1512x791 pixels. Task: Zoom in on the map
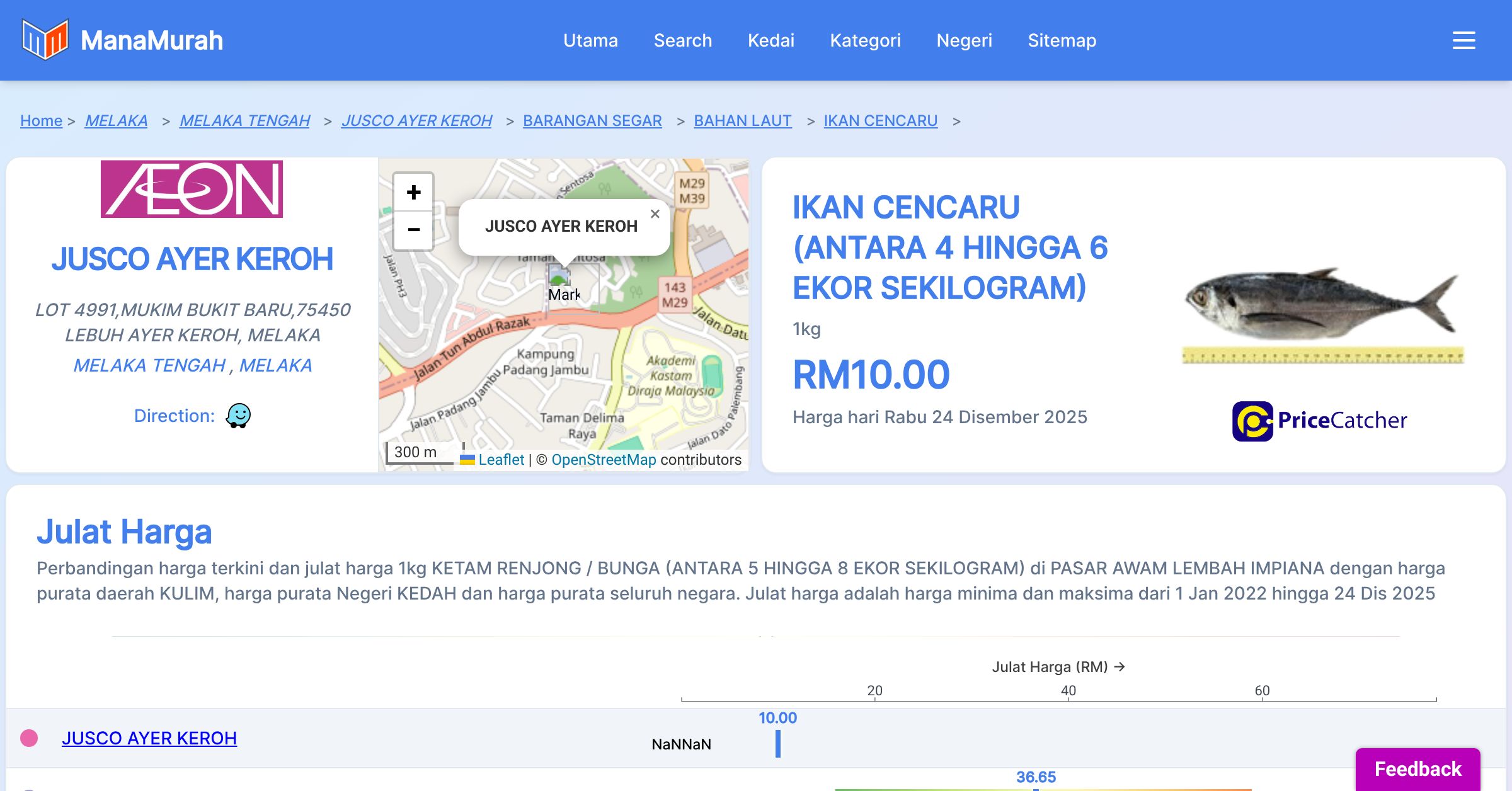click(x=413, y=192)
